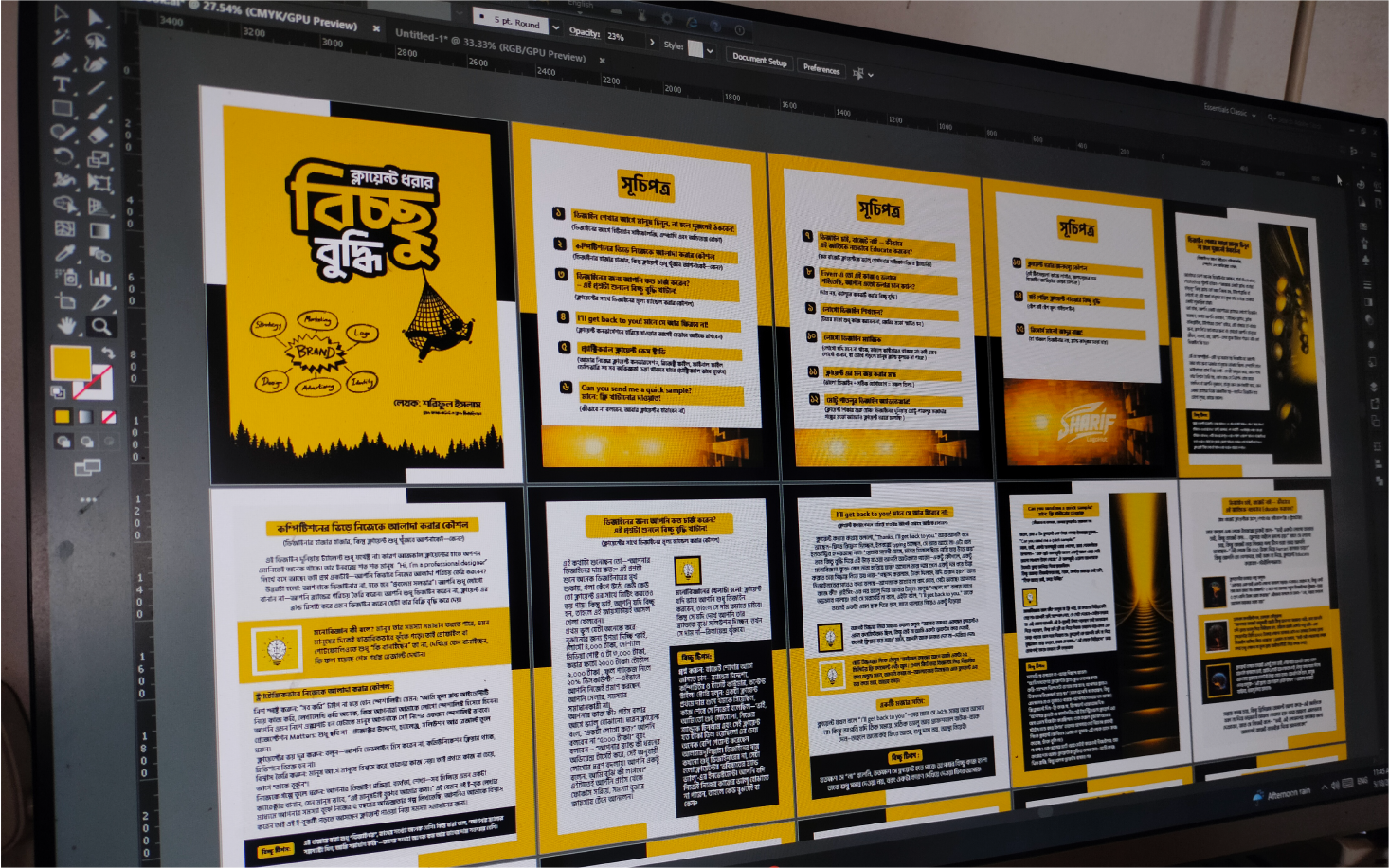Select the Symbol Sprayer tool
The height and width of the screenshot is (868, 1389).
point(67,278)
